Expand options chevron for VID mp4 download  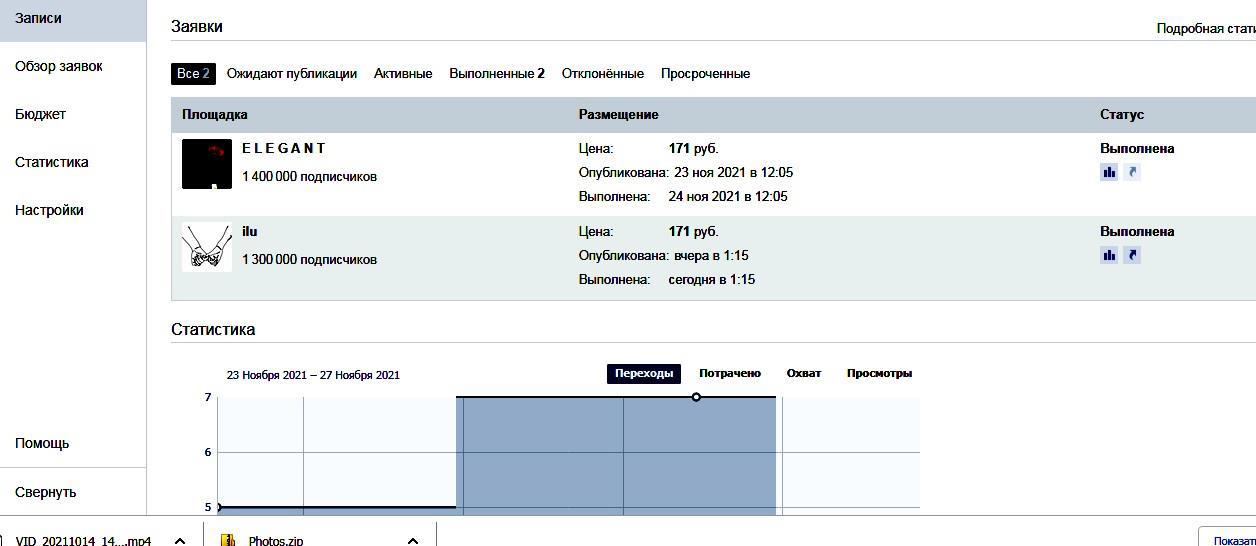point(180,540)
